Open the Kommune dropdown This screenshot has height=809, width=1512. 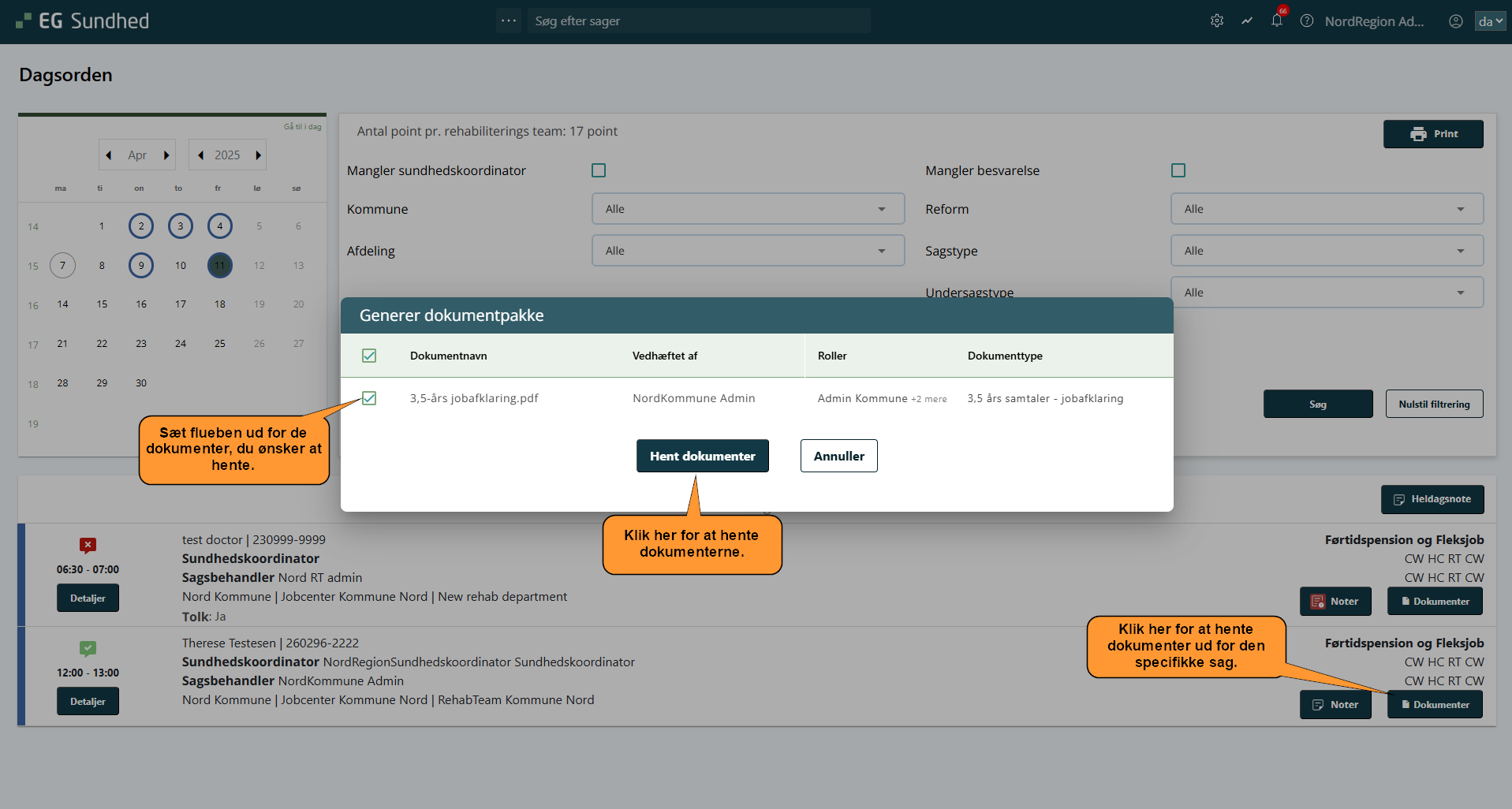coord(748,209)
